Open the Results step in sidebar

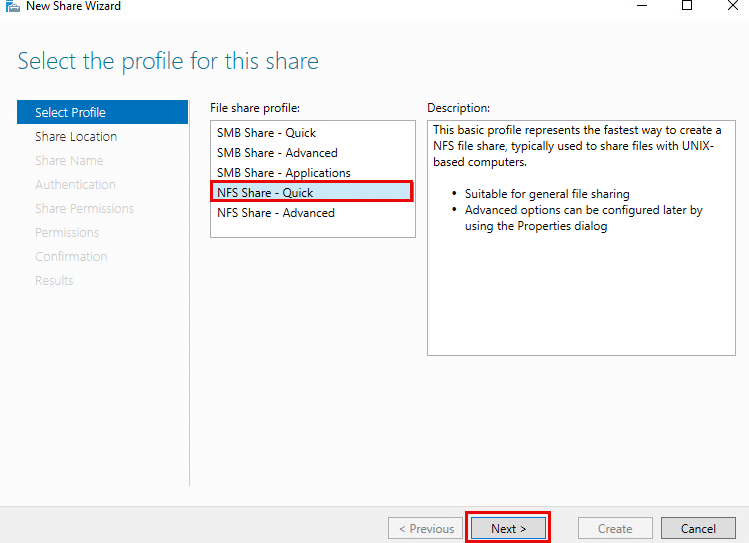click(54, 281)
